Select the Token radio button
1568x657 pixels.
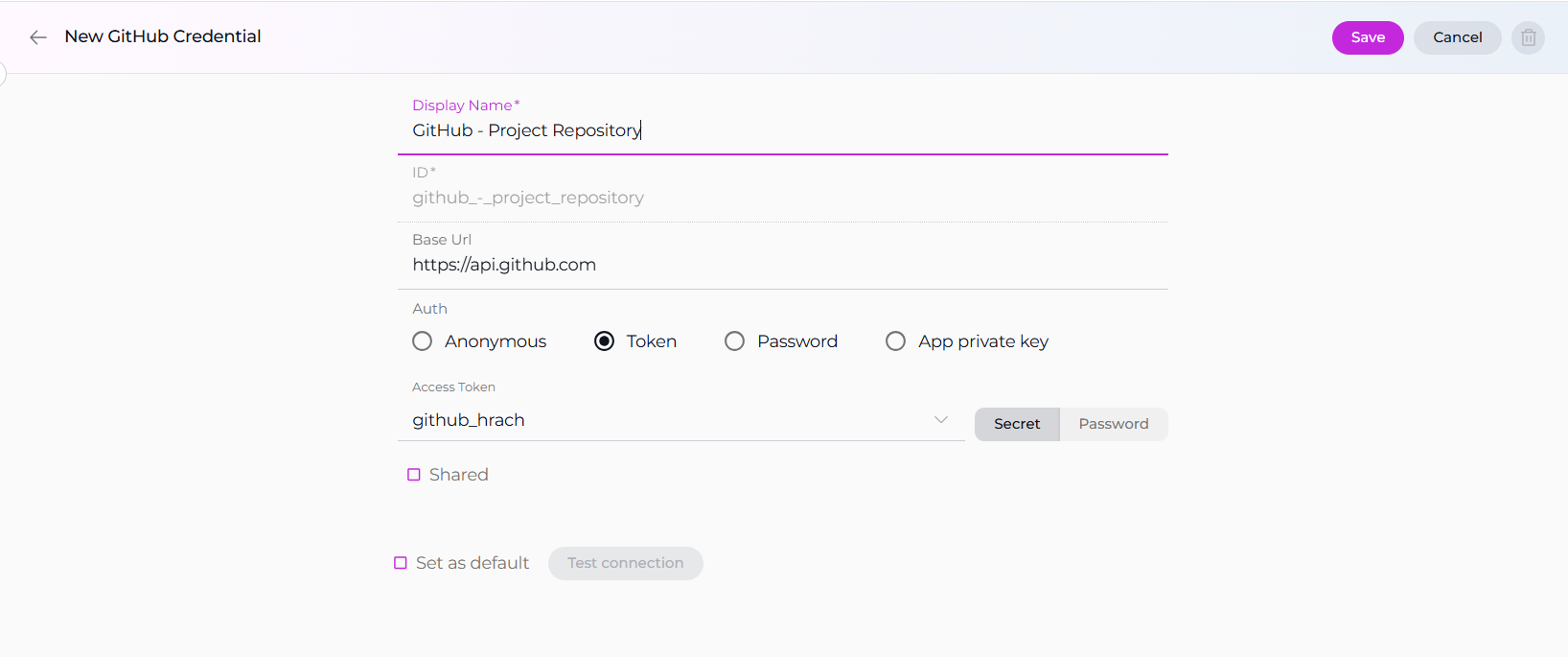(605, 341)
